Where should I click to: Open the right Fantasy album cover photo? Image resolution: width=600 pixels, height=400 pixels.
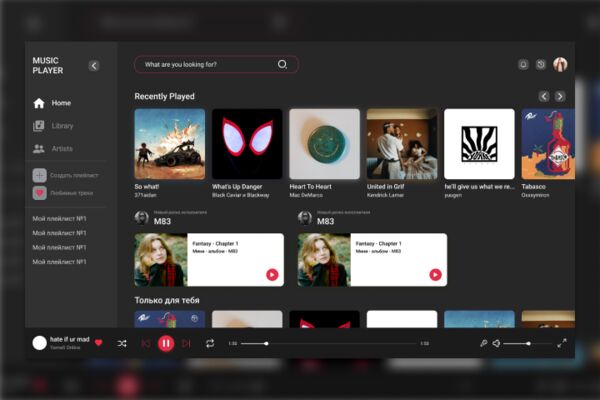324,260
